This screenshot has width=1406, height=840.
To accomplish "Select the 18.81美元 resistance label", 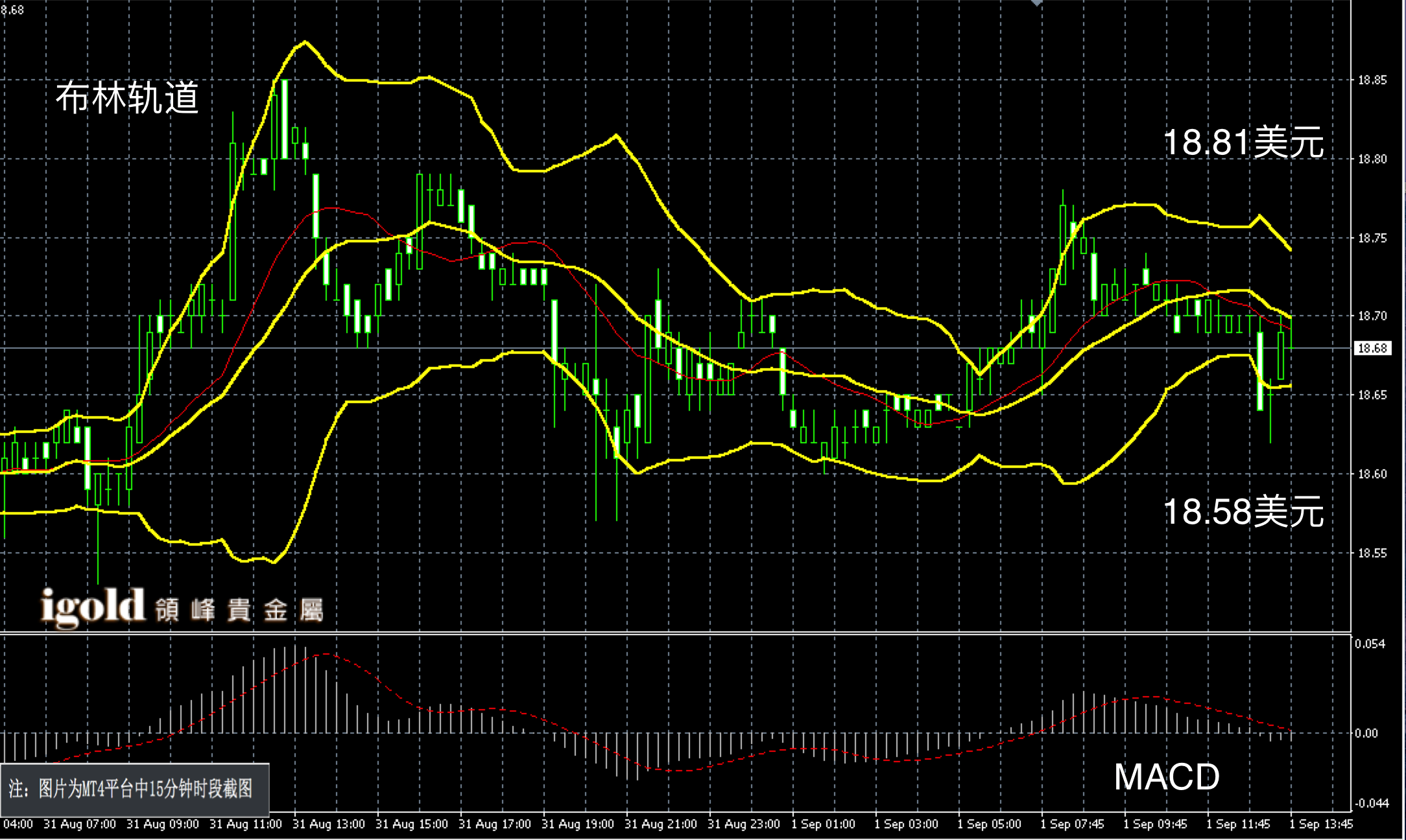I will 1243,143.
